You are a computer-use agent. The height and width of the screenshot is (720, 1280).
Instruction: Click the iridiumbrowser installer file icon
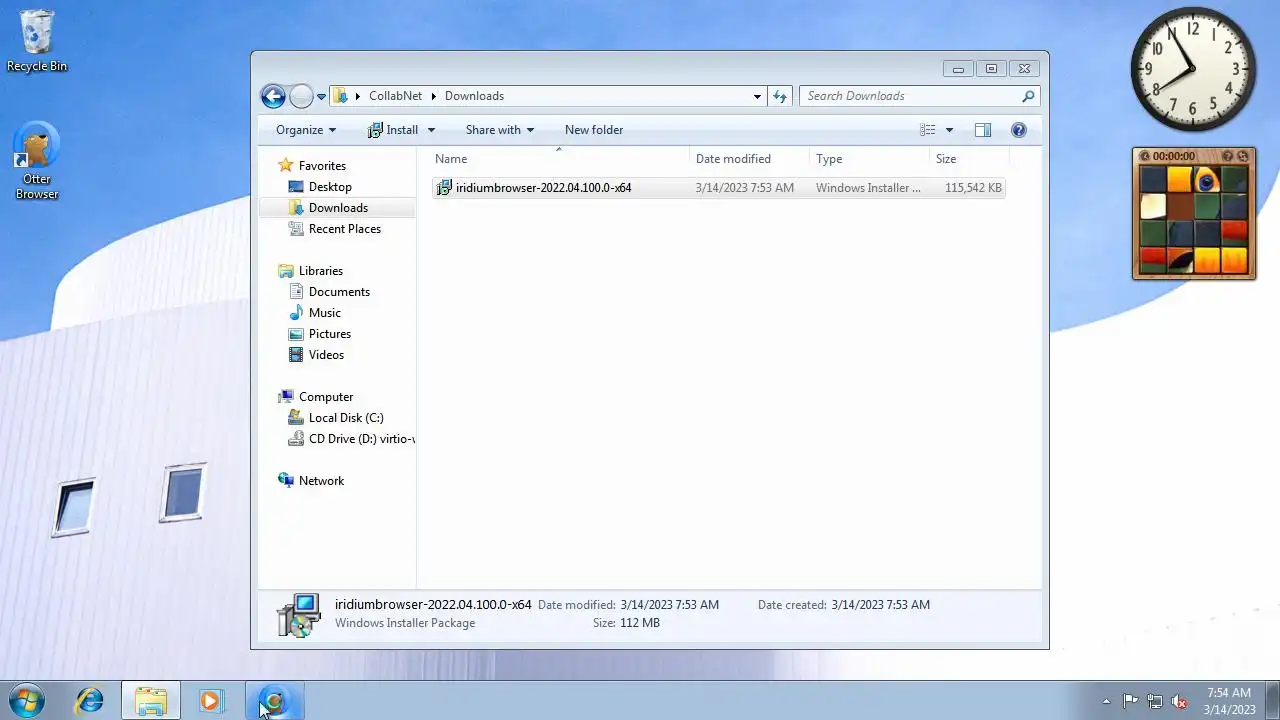click(x=445, y=188)
